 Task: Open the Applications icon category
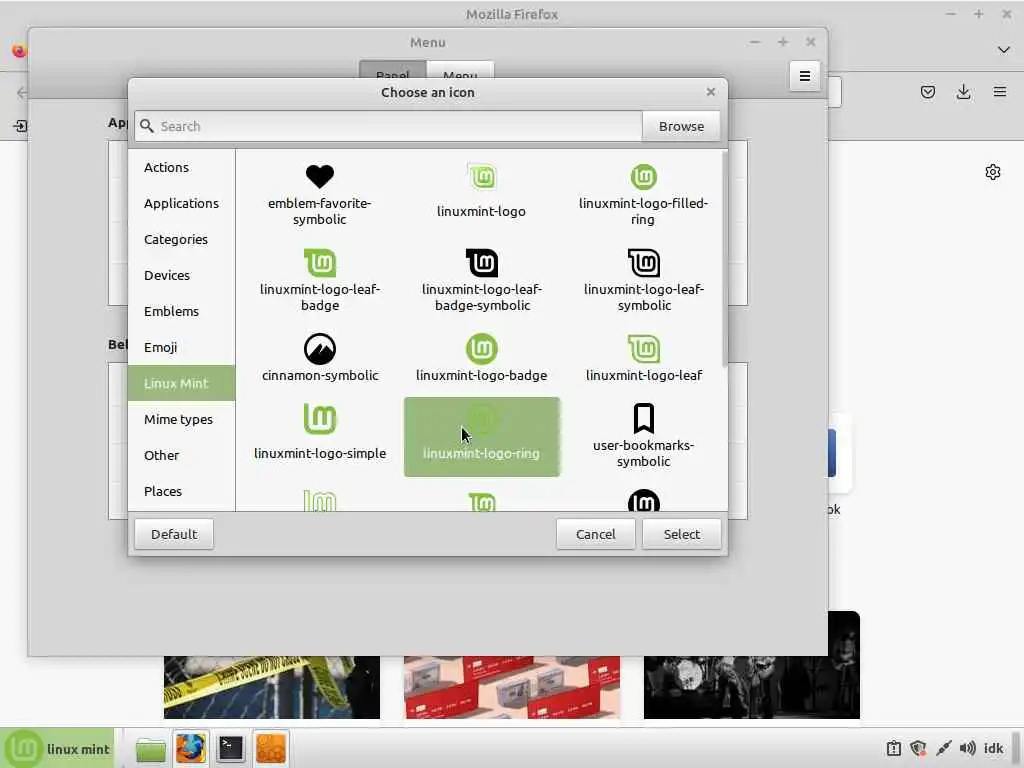(x=182, y=203)
